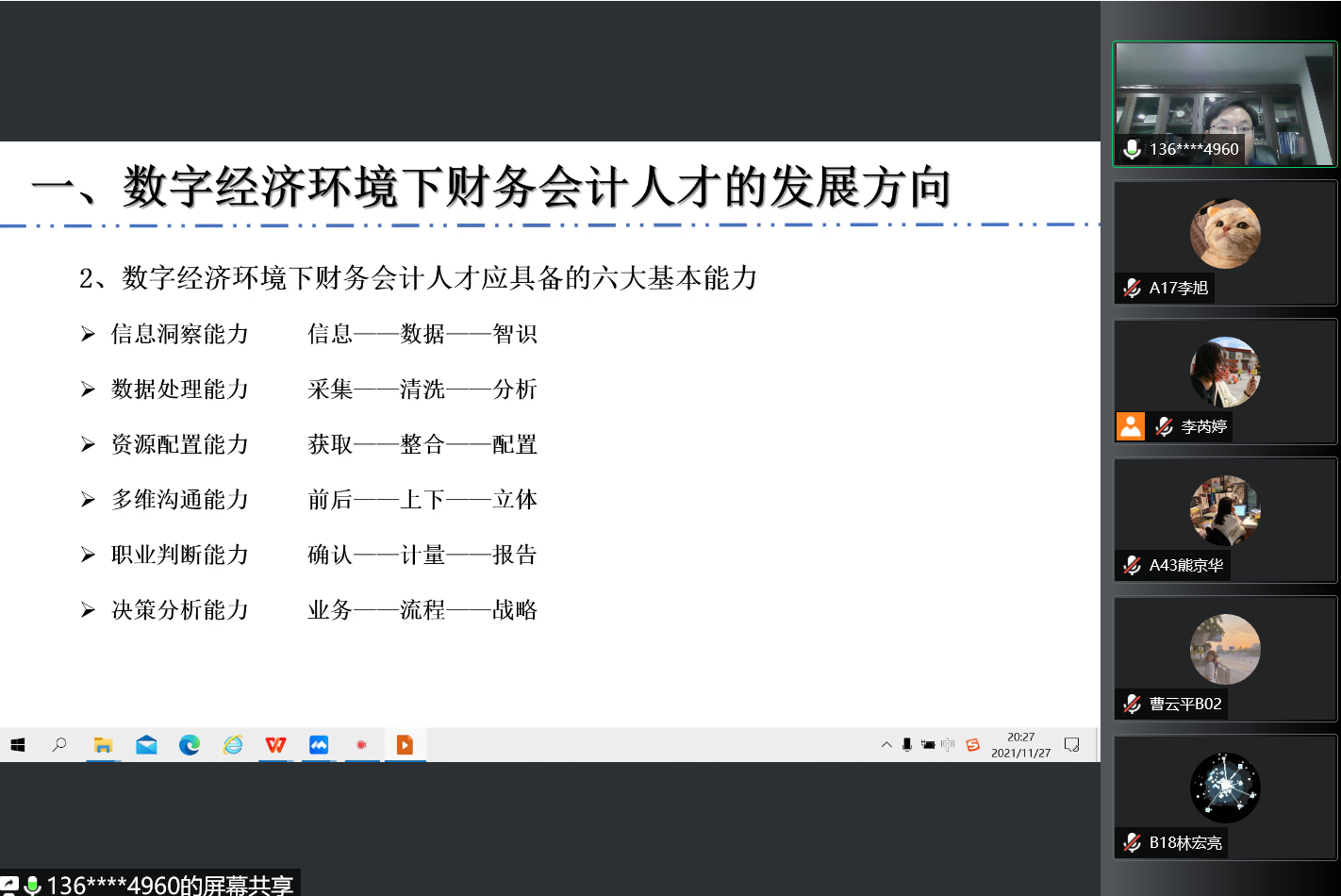1341x896 pixels.
Task: Click B18林宏亮's participant avatar
Action: coord(1225,788)
